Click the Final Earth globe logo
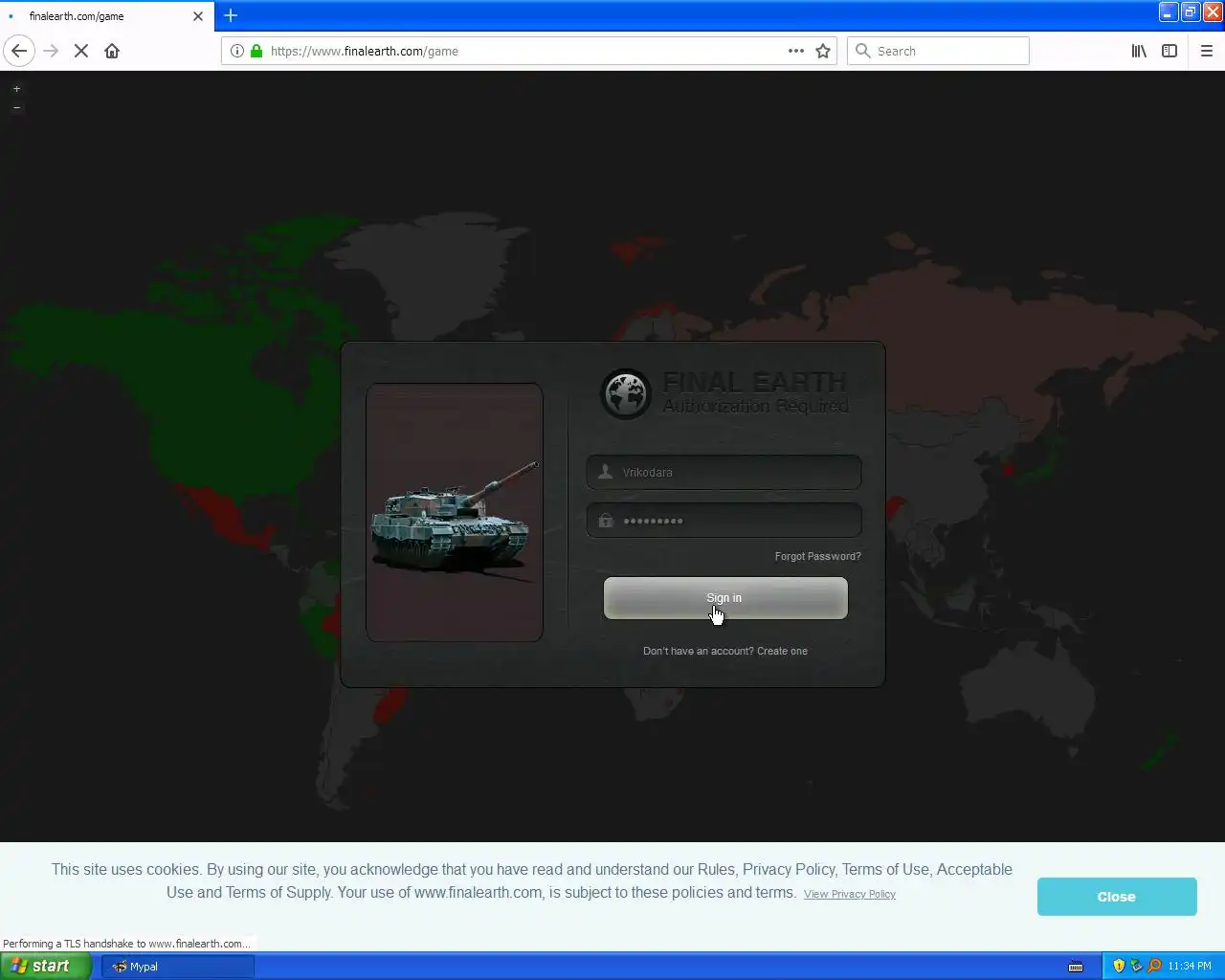The image size is (1225, 980). click(626, 393)
